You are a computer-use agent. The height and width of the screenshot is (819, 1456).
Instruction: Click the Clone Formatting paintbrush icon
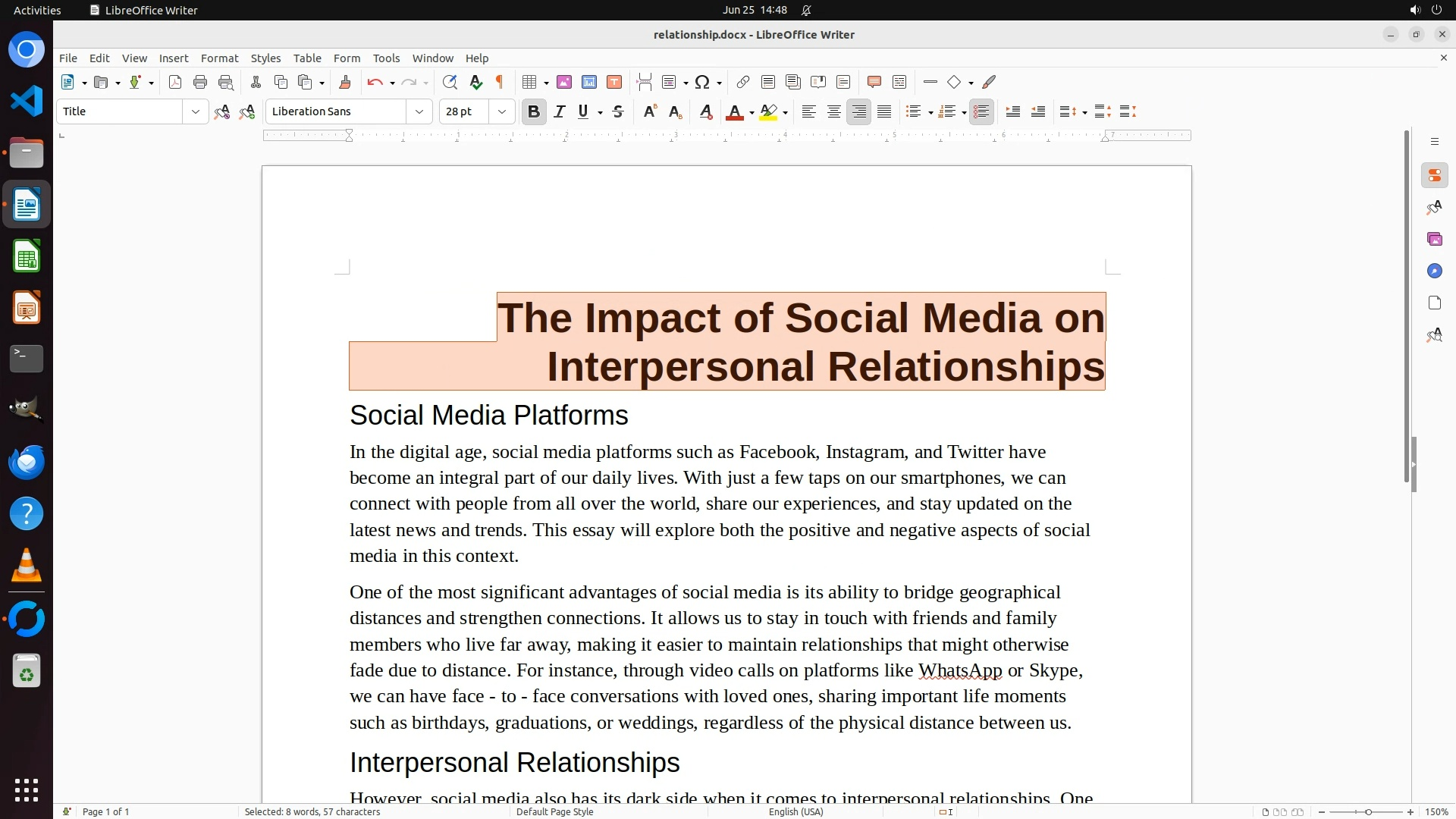[x=345, y=82]
